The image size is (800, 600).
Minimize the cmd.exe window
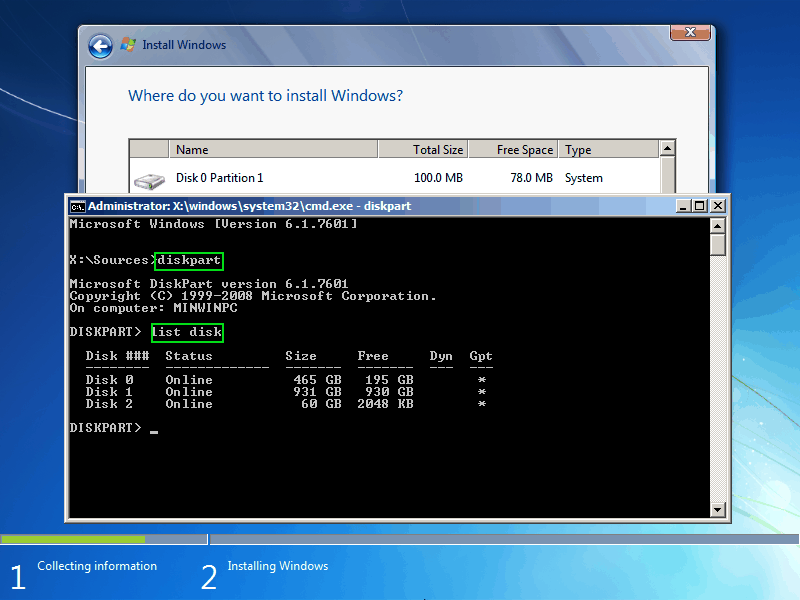(685, 205)
